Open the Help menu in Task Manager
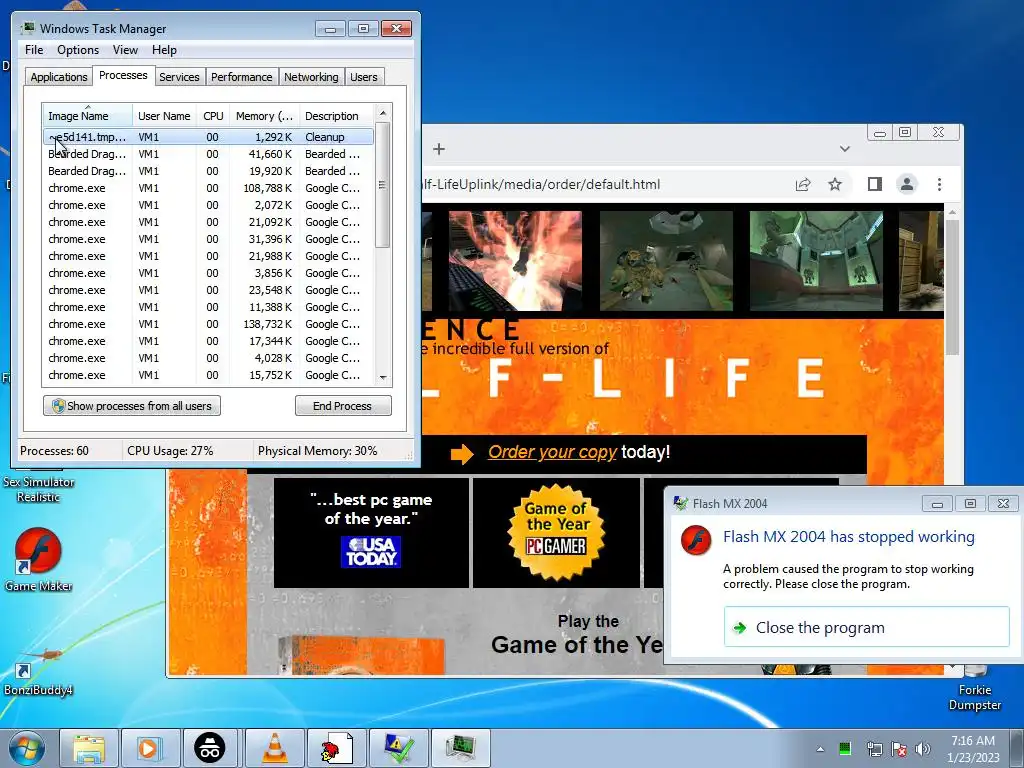 [x=164, y=50]
